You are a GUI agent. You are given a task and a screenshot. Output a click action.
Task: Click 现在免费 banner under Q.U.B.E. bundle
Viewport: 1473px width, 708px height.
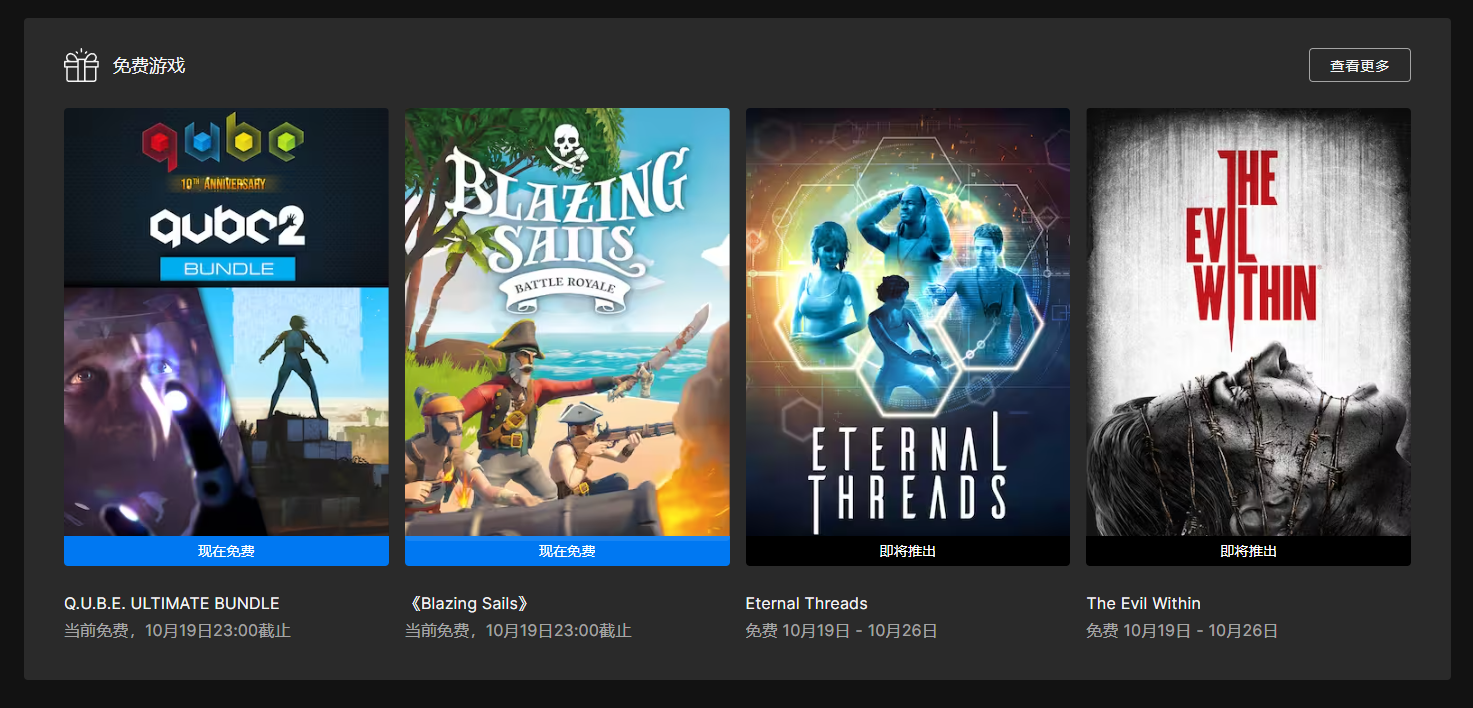pos(226,551)
